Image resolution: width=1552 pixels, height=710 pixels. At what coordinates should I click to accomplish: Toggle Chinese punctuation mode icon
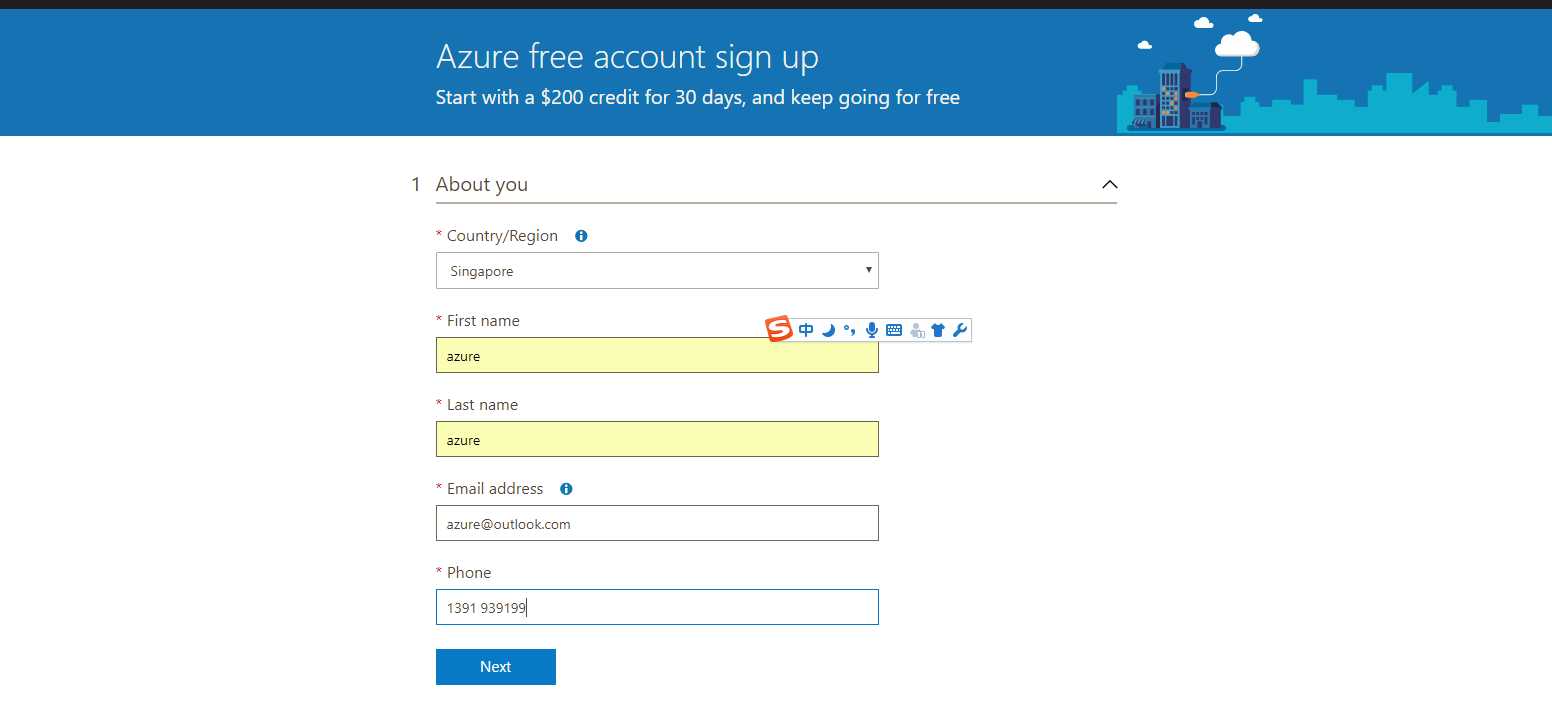point(849,330)
